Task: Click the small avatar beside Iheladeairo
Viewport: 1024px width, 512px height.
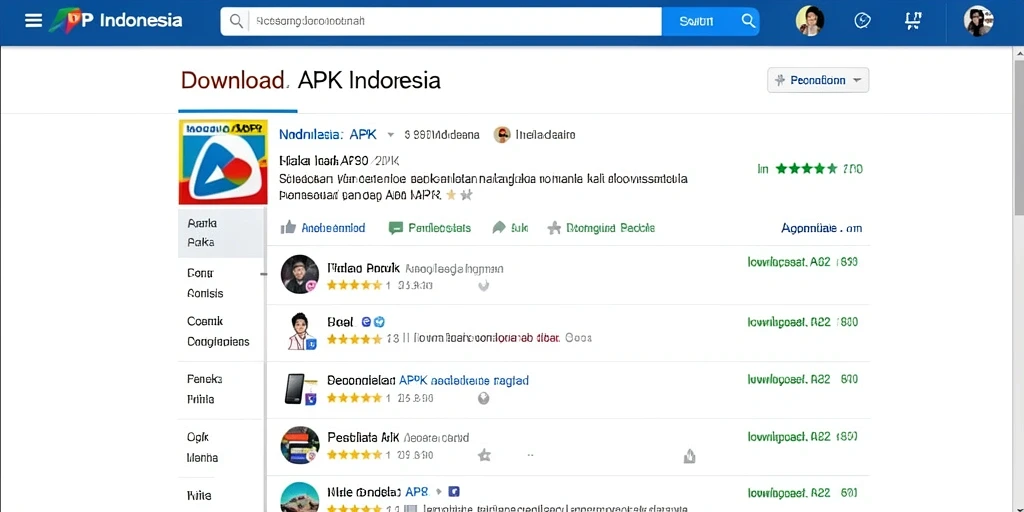Action: [x=502, y=135]
